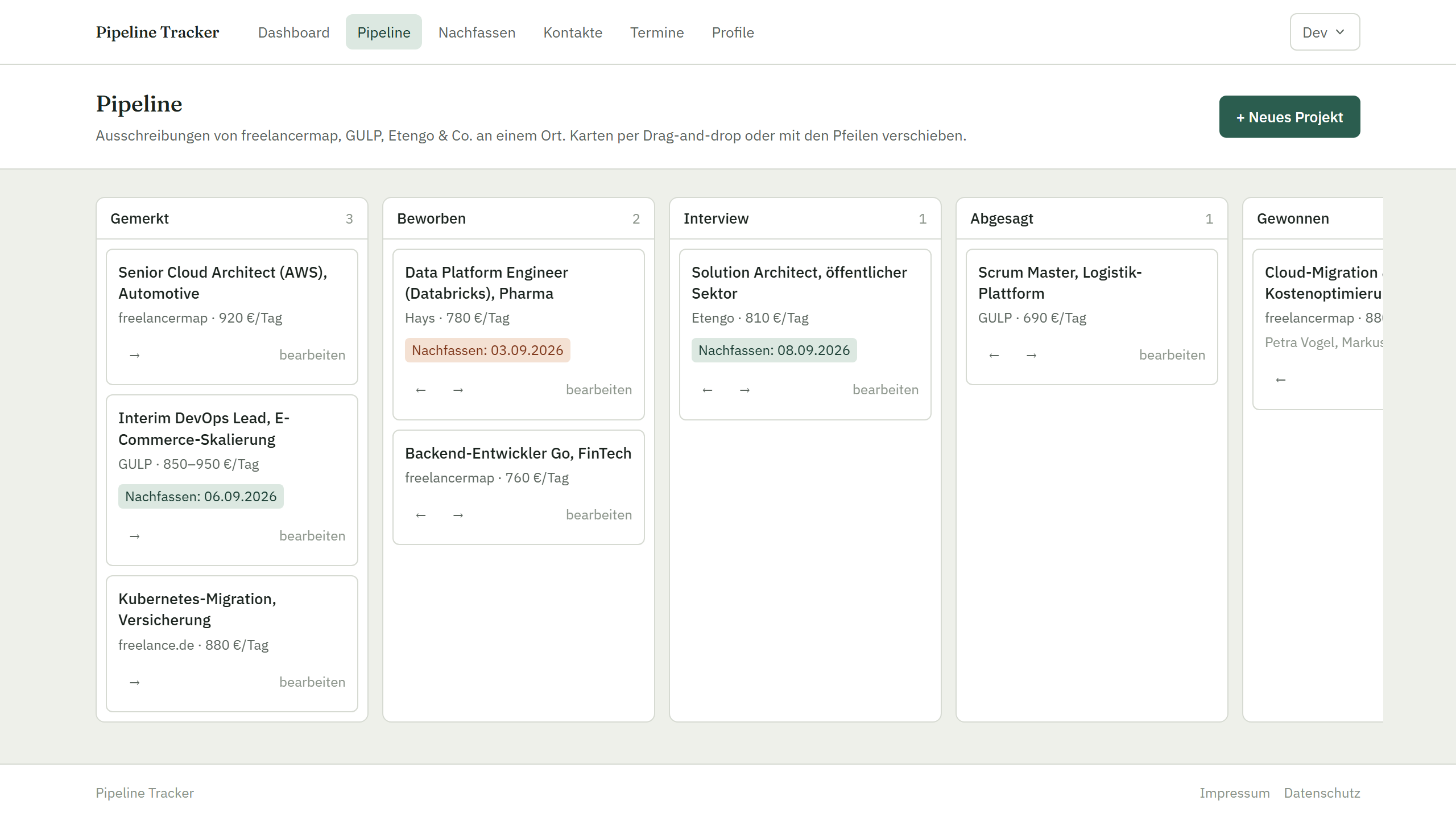This screenshot has width=1456, height=817.
Task: Edit the Kubernetes-Migration card
Action: click(x=312, y=682)
